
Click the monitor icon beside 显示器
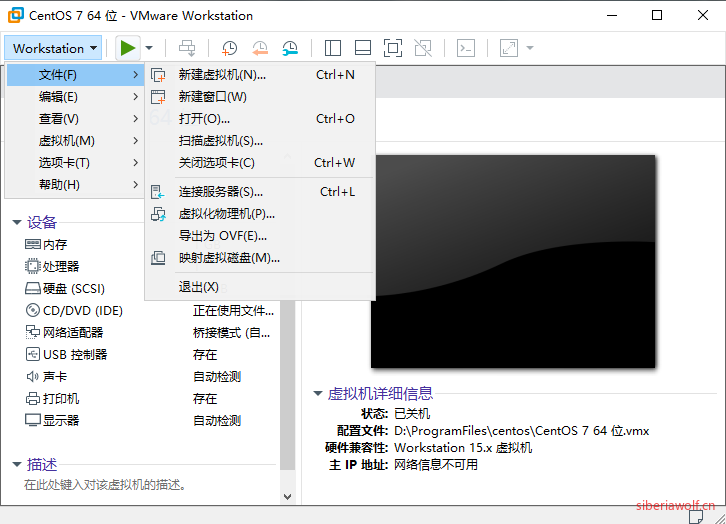(32, 420)
